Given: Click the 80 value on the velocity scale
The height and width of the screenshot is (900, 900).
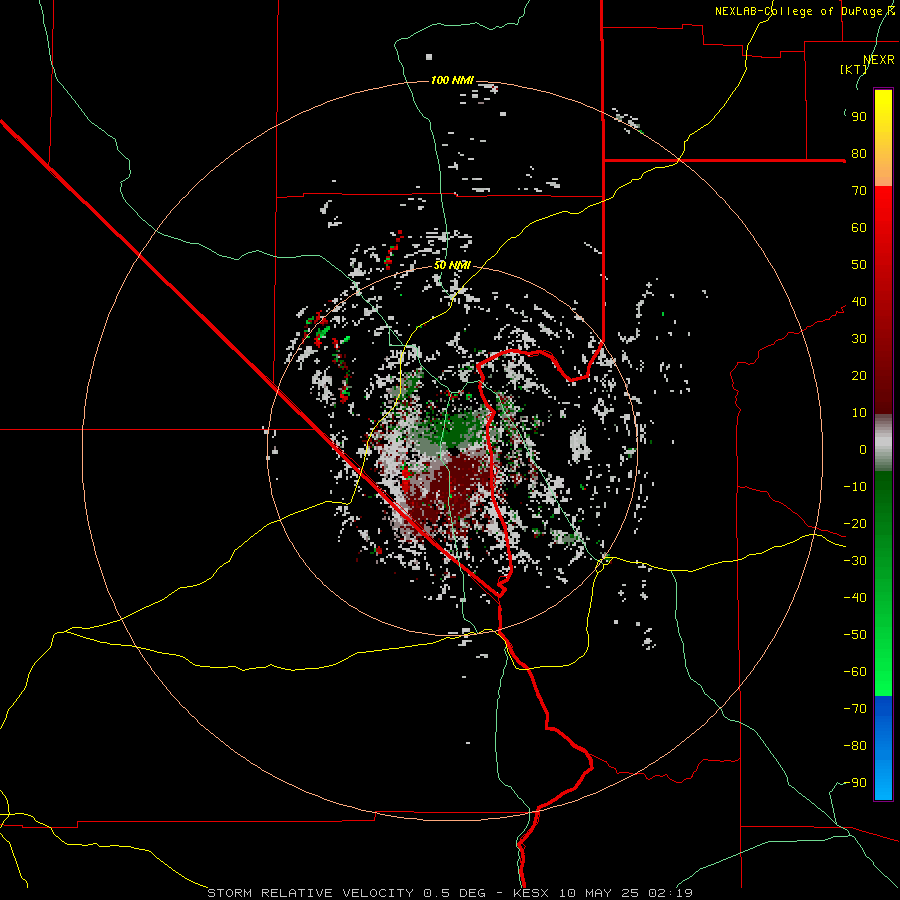Looking at the screenshot, I should tap(859, 154).
